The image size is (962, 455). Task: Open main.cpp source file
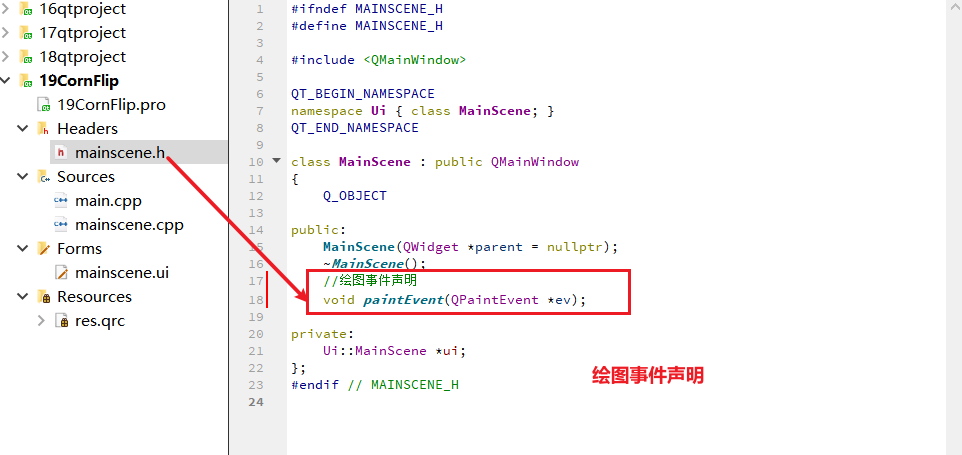pyautogui.click(x=109, y=201)
